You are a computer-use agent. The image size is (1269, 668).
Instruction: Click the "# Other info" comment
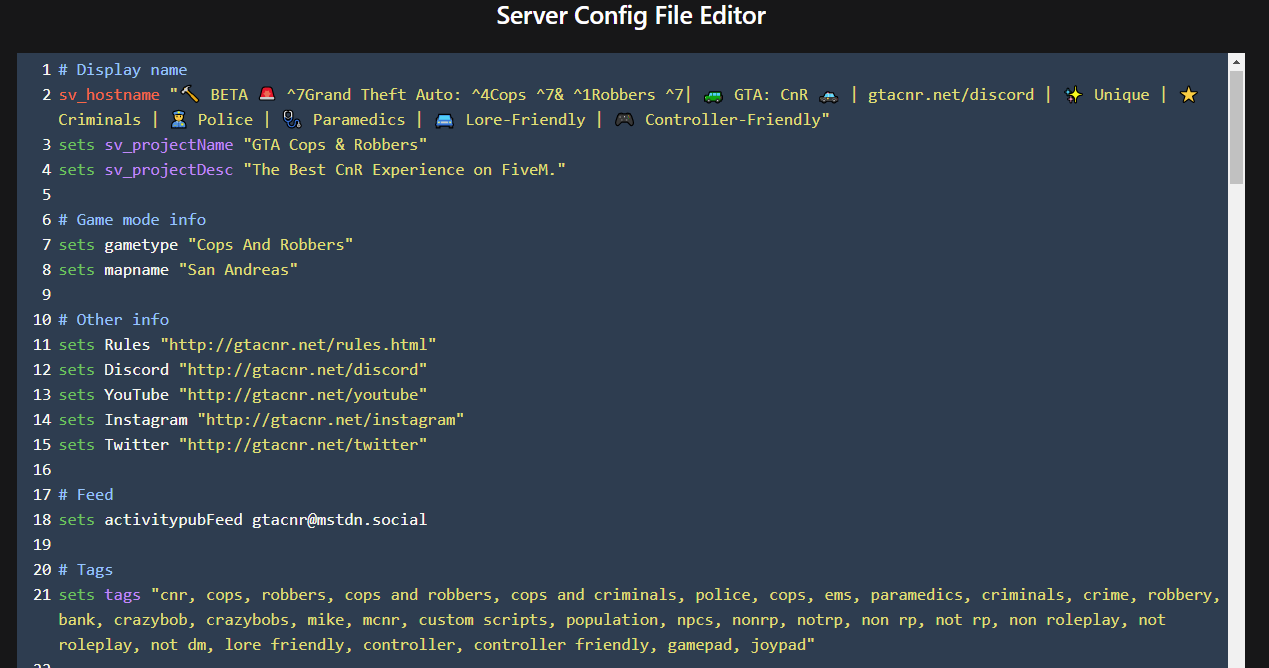(114, 320)
